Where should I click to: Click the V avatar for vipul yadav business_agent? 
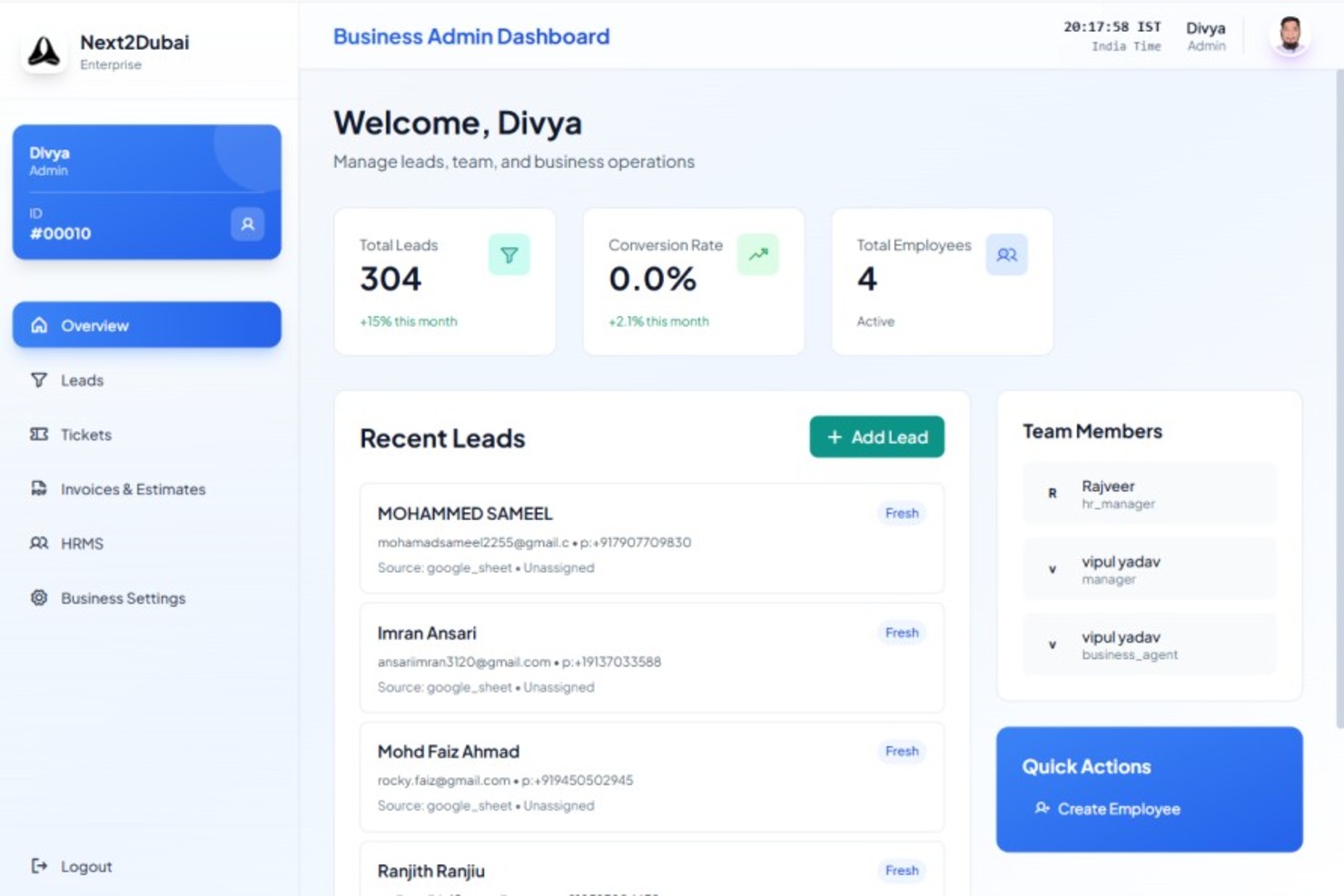pyautogui.click(x=1052, y=645)
